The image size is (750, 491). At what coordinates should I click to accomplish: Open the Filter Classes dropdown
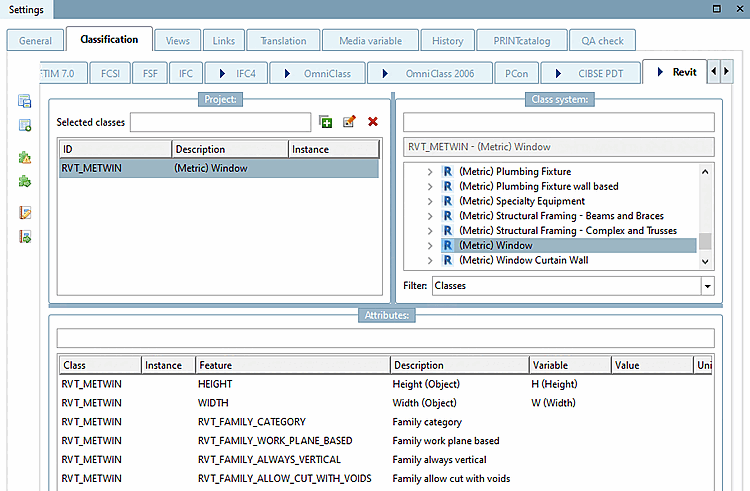point(707,286)
